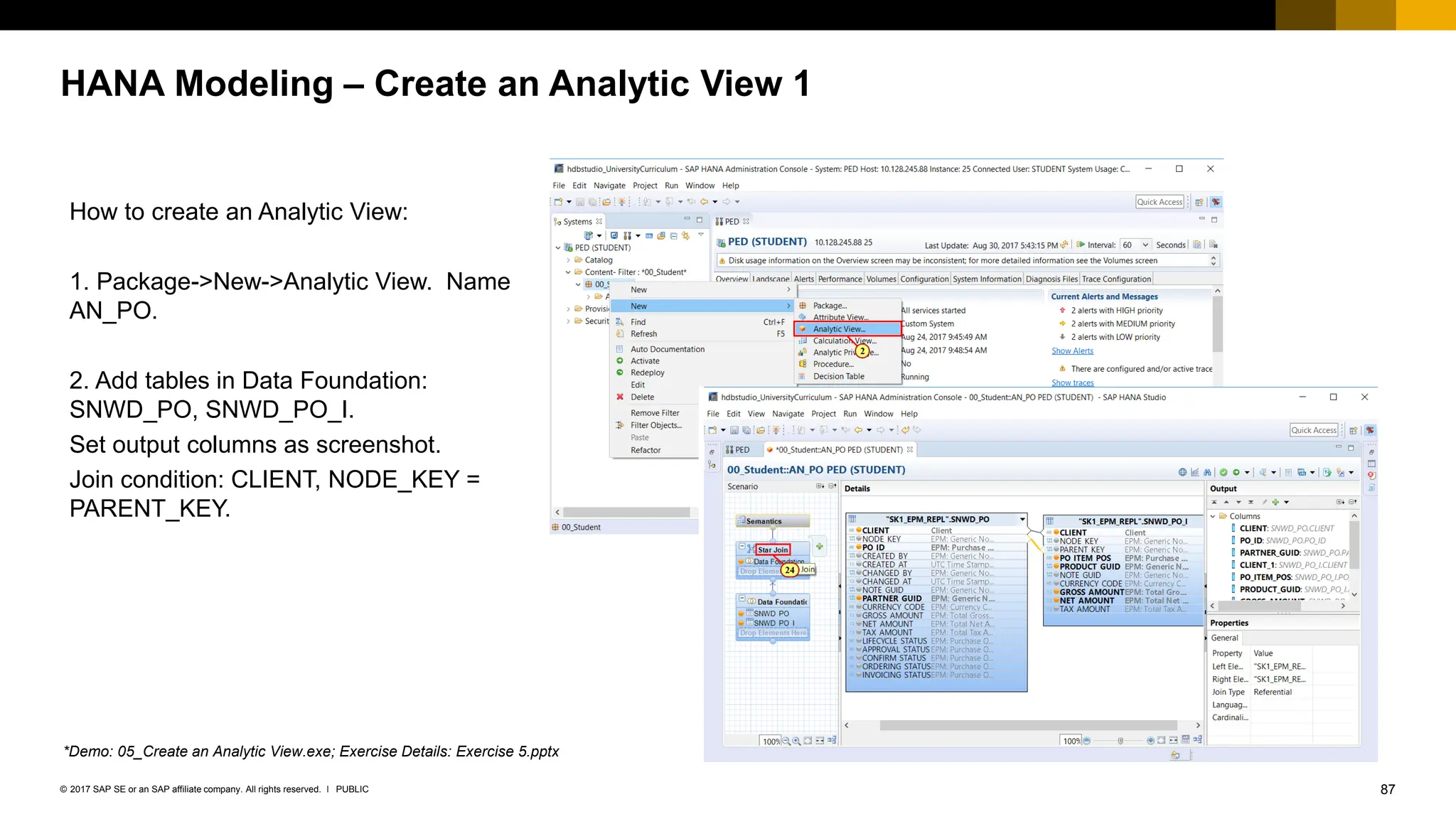The image size is (1456, 819).
Task: Select Analytic View... in the New submenu
Action: (x=847, y=329)
